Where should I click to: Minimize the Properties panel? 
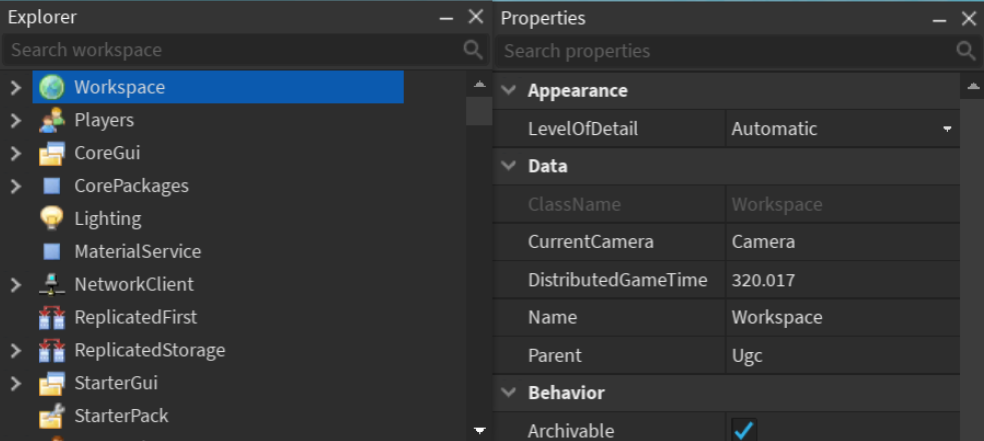pos(939,19)
